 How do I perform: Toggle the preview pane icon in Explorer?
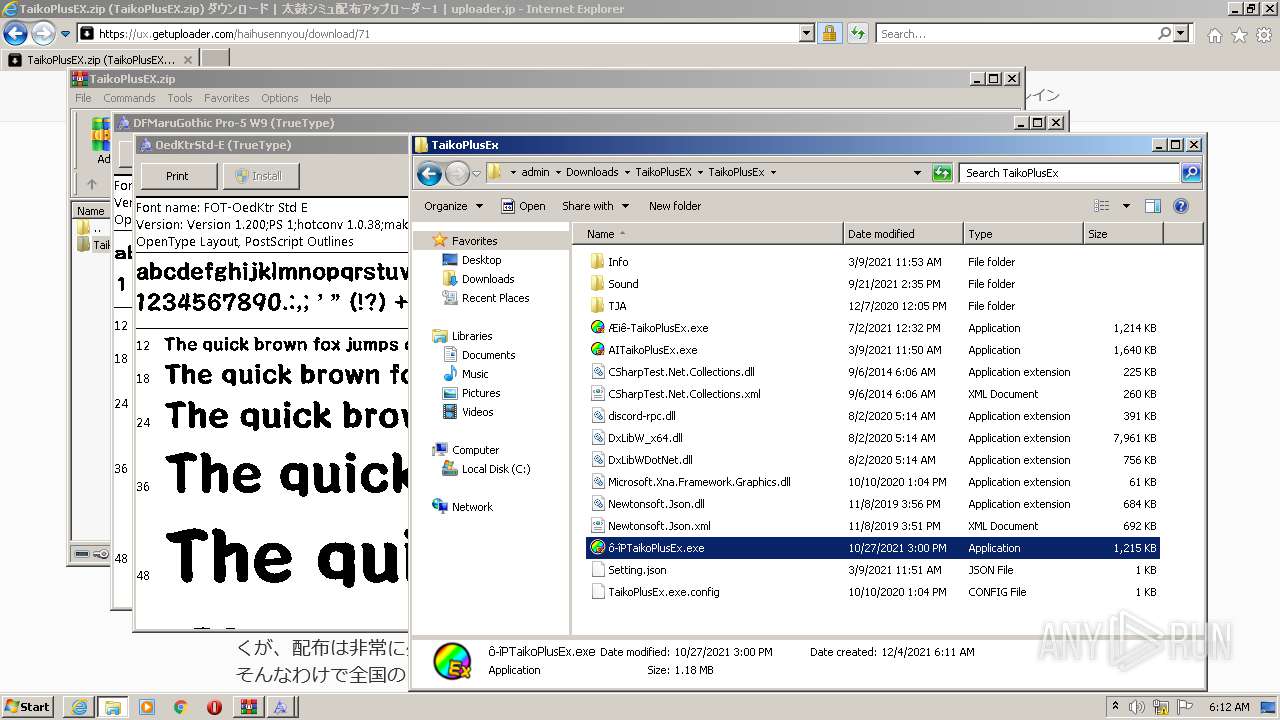coord(1152,206)
